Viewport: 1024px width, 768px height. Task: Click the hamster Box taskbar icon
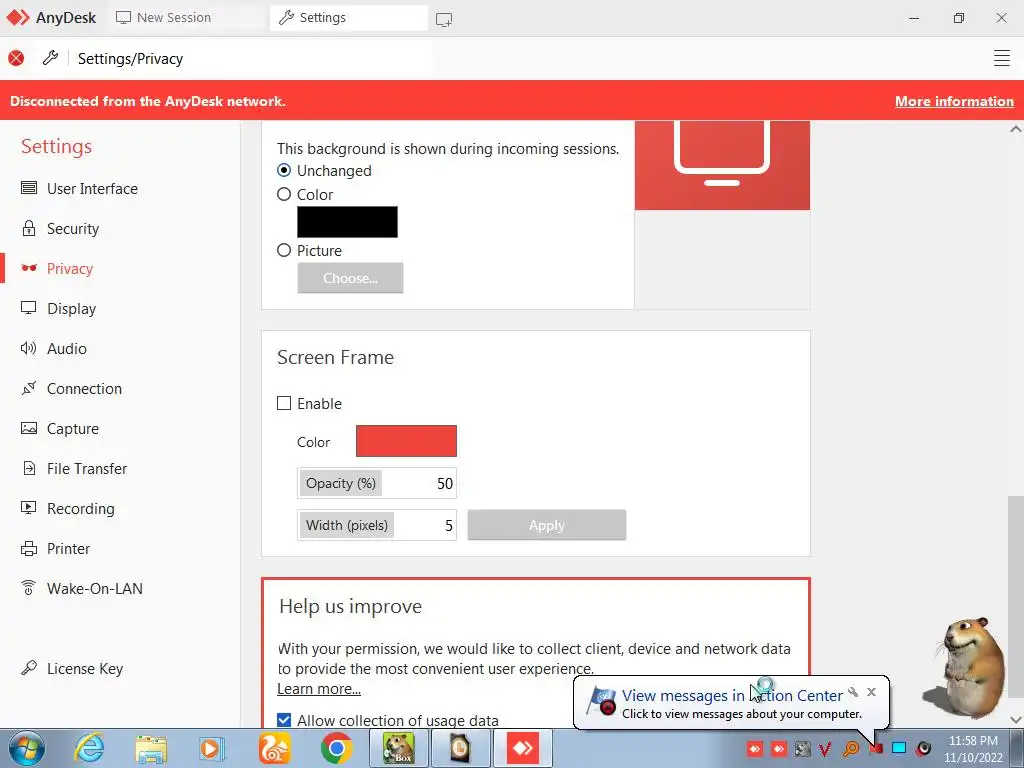398,748
